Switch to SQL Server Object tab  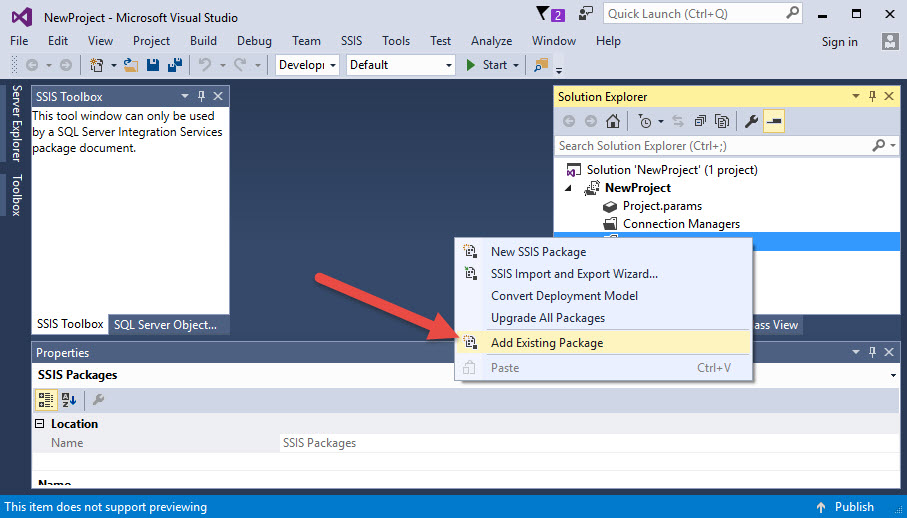coord(165,324)
